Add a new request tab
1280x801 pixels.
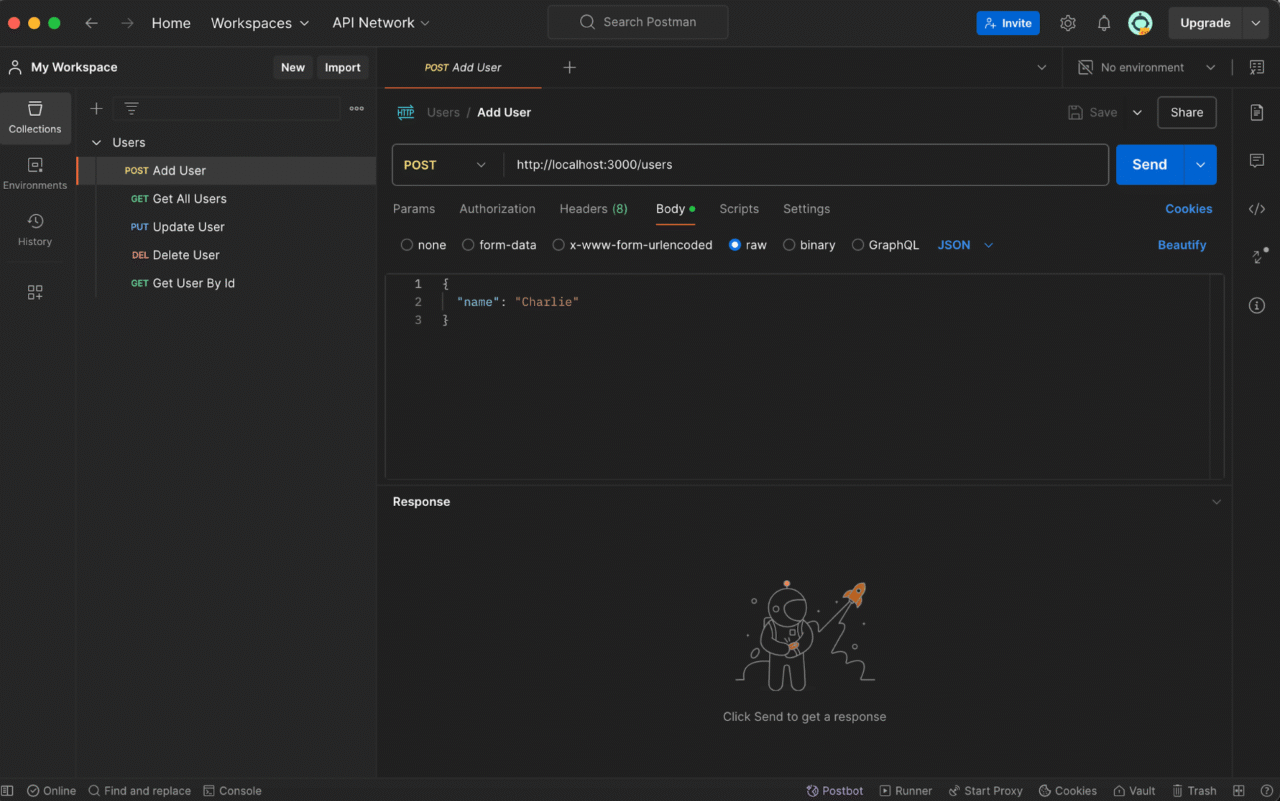coord(569,67)
